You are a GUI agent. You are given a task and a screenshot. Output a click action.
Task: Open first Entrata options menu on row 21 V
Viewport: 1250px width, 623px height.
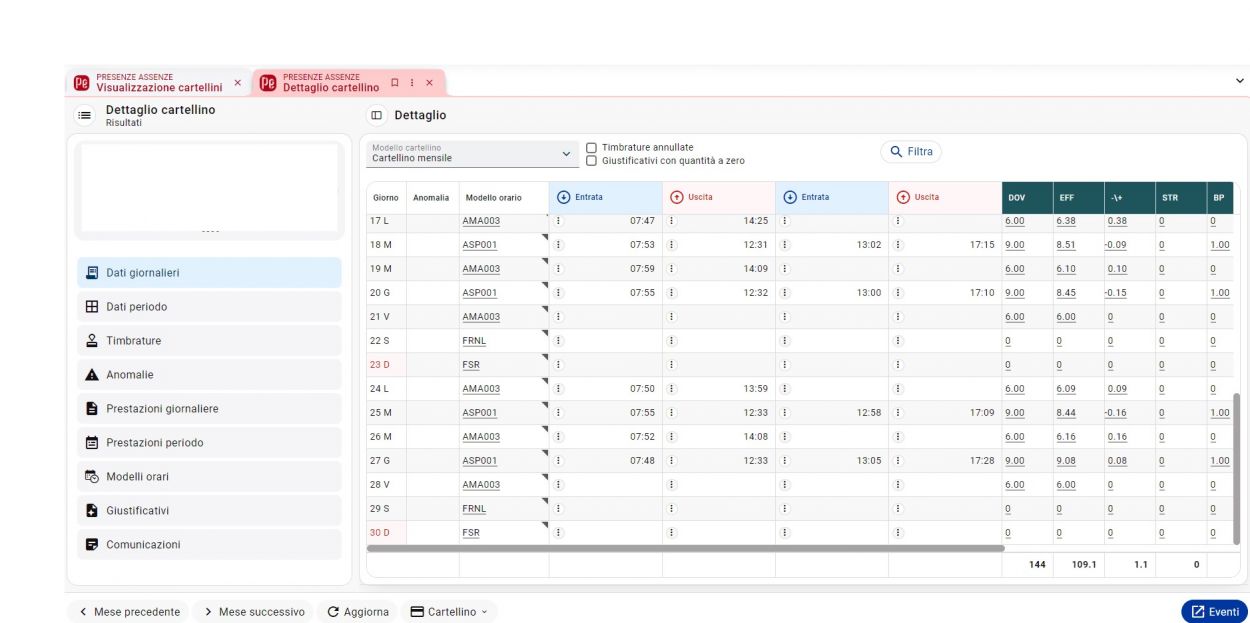click(559, 317)
